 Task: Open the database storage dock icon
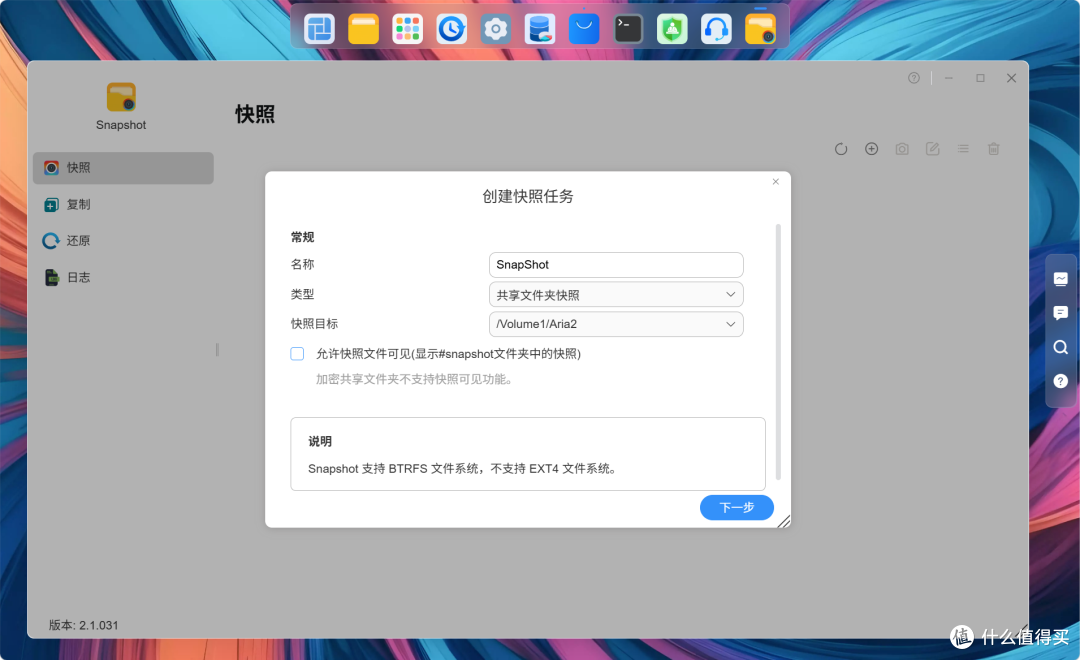[x=539, y=29]
